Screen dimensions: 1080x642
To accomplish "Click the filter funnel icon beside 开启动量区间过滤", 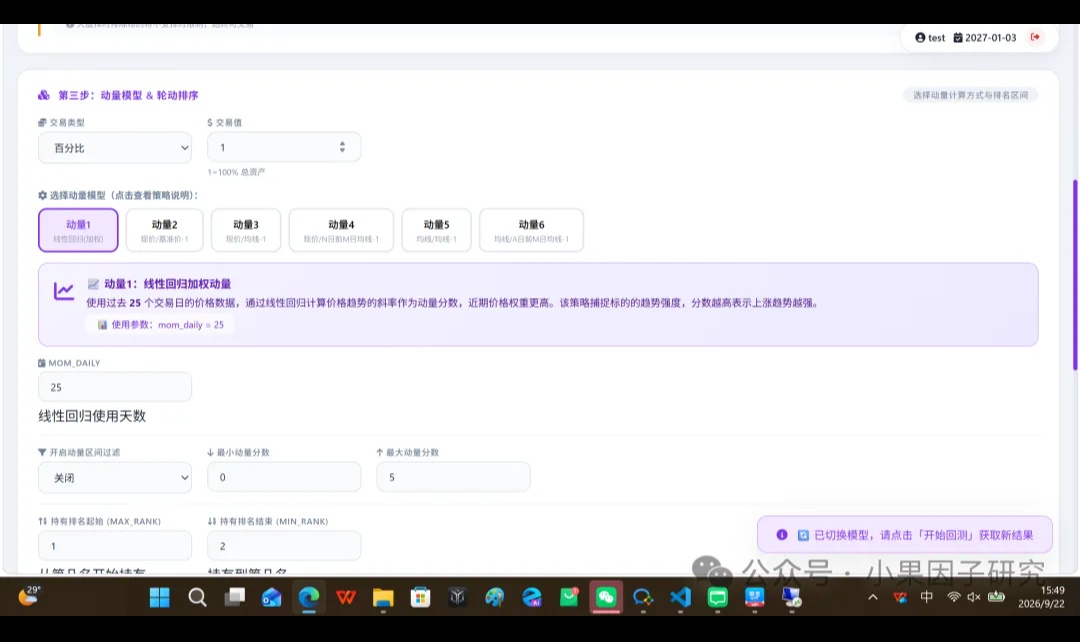I will tap(42, 453).
